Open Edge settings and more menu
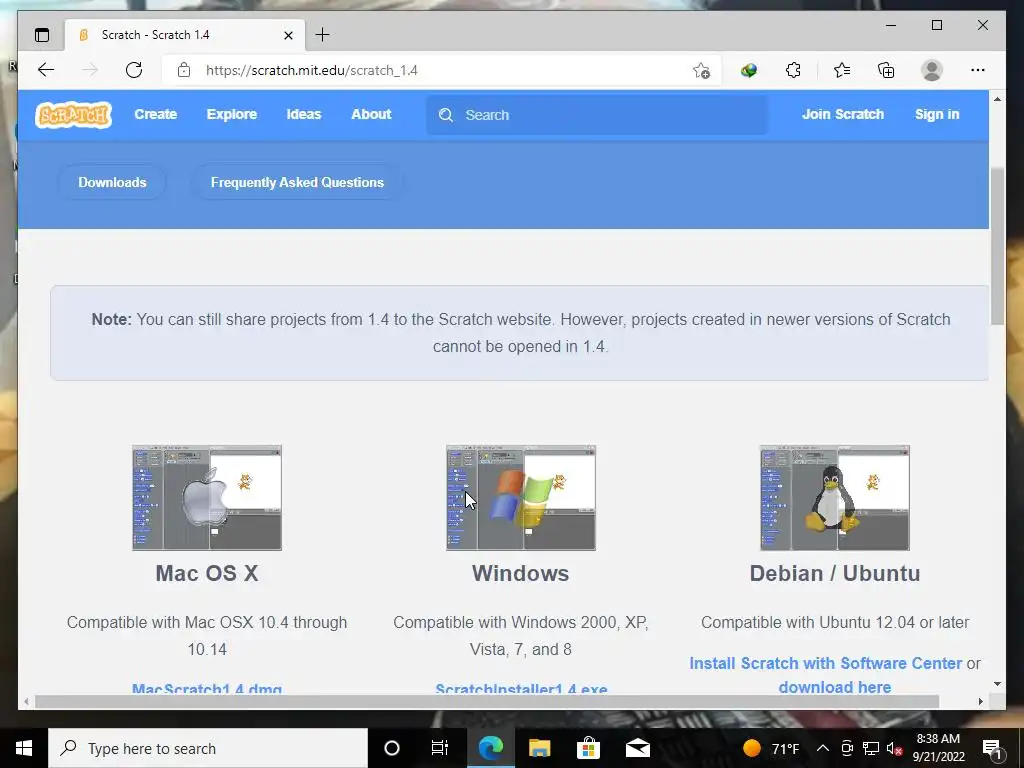The image size is (1024, 768). click(978, 70)
